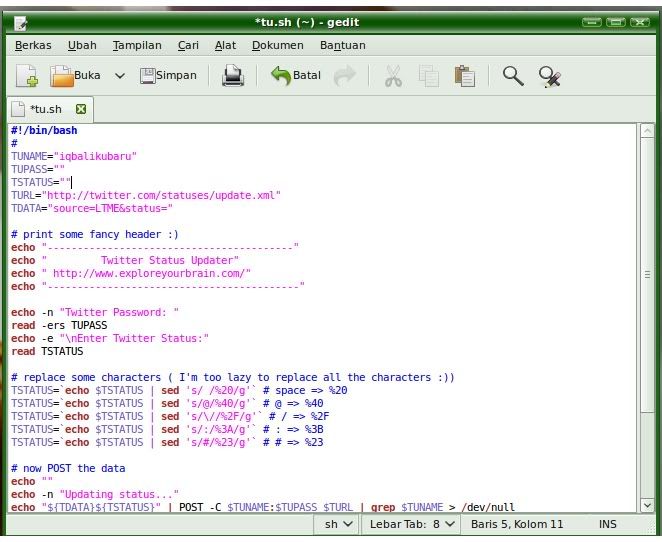Paste from clipboard icon
662x542 pixels.
pyautogui.click(x=464, y=76)
